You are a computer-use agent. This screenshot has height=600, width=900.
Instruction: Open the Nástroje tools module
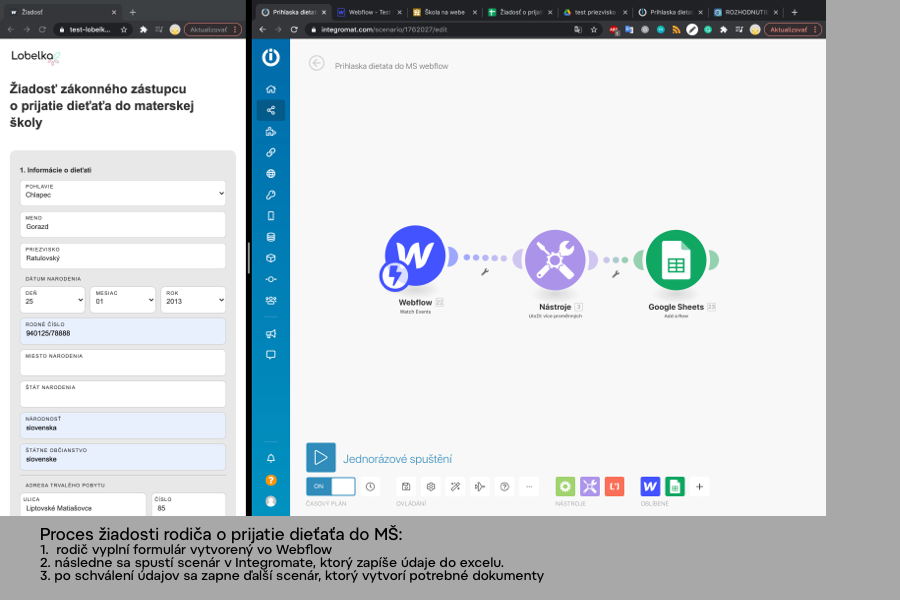click(x=554, y=260)
